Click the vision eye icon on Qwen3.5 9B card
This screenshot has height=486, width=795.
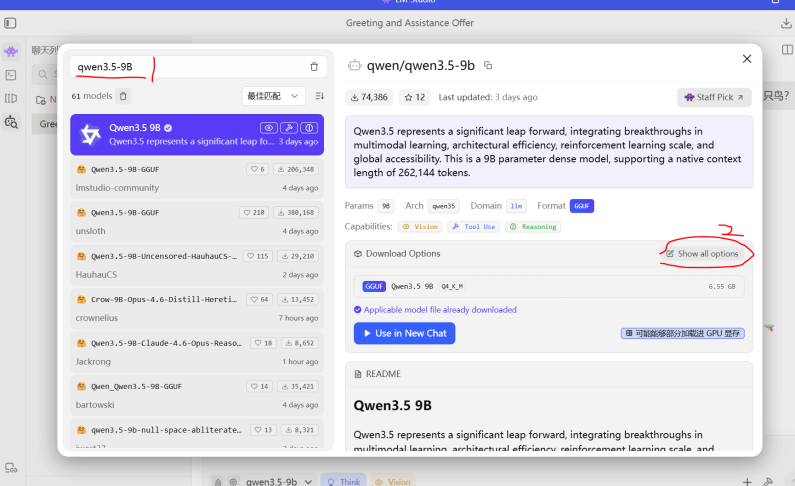[269, 128]
